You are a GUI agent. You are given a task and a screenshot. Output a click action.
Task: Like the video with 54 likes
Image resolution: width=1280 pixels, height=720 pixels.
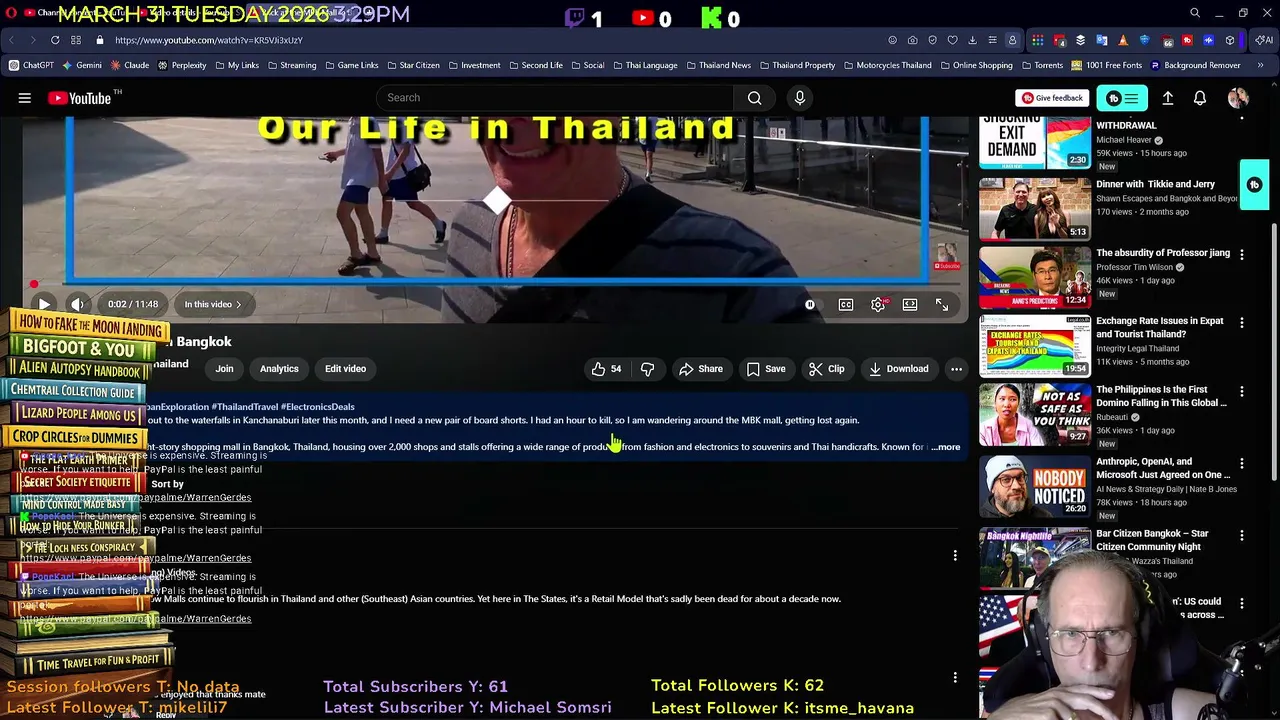coord(606,369)
